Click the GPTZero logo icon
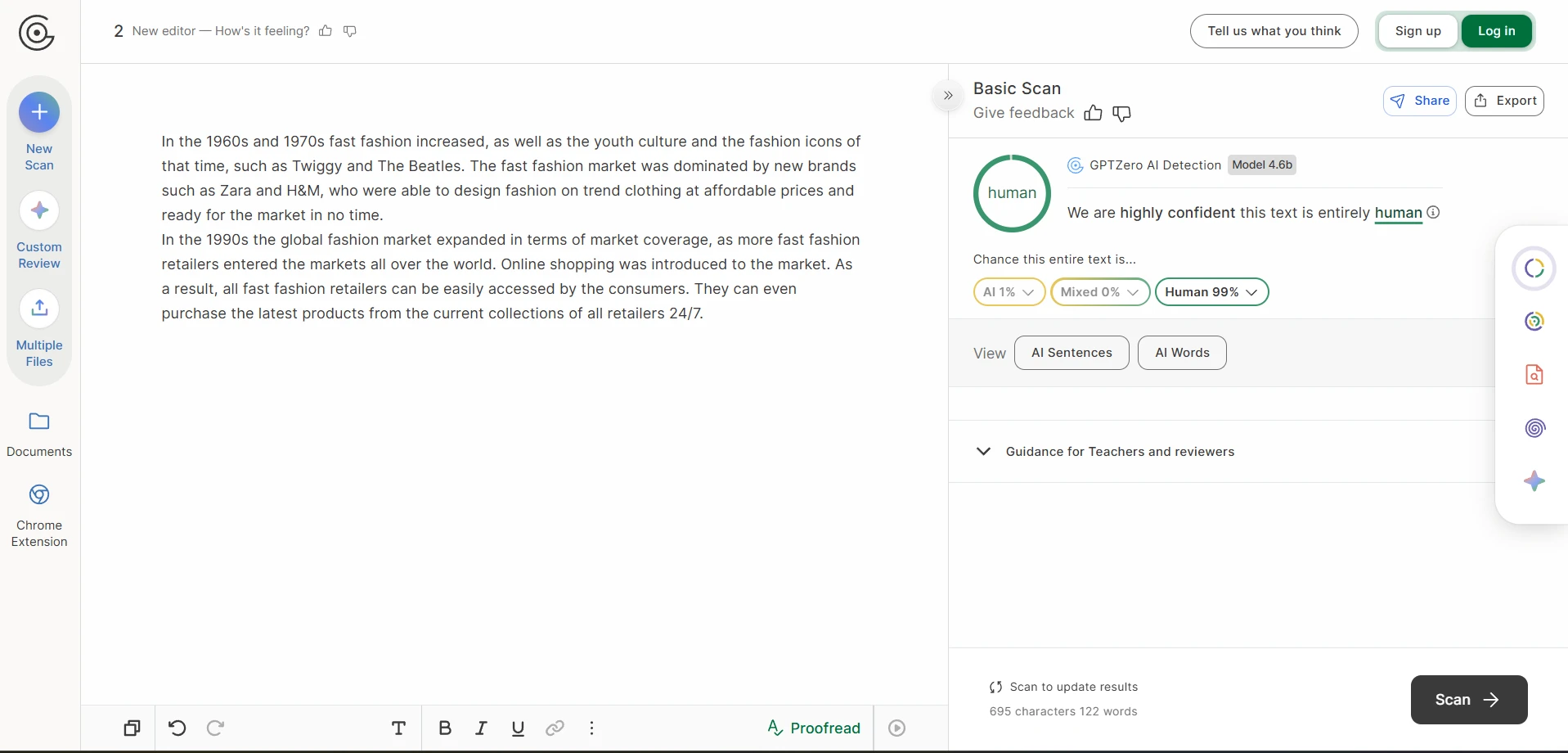 click(x=36, y=34)
